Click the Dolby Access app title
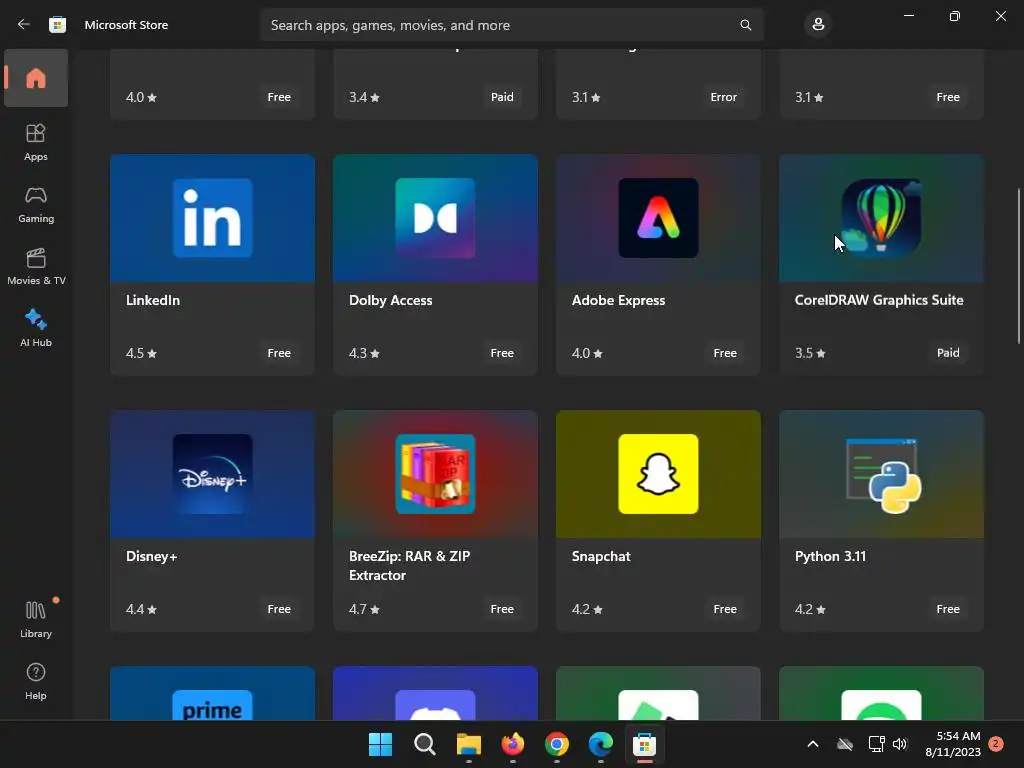 (391, 300)
